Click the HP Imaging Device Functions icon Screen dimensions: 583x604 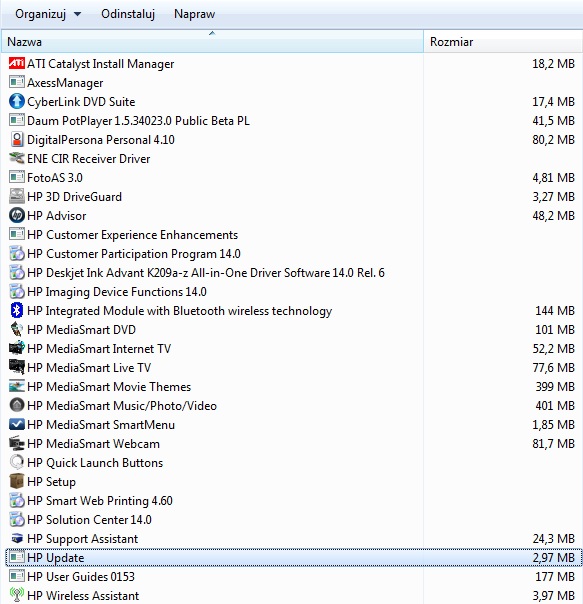[x=17, y=291]
